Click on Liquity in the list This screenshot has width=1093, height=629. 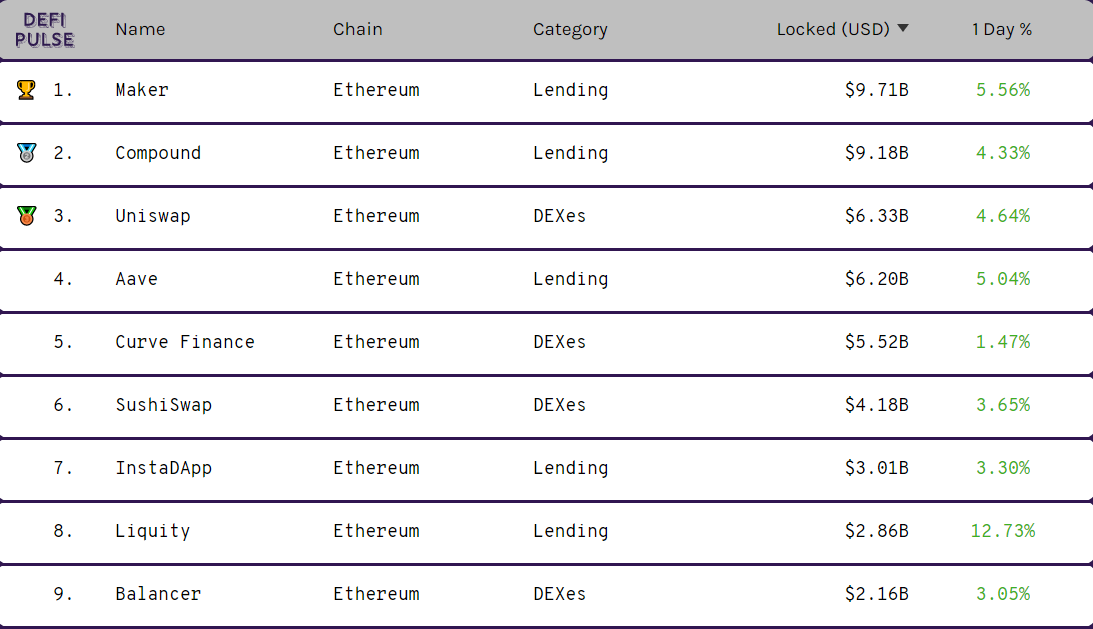point(152,531)
